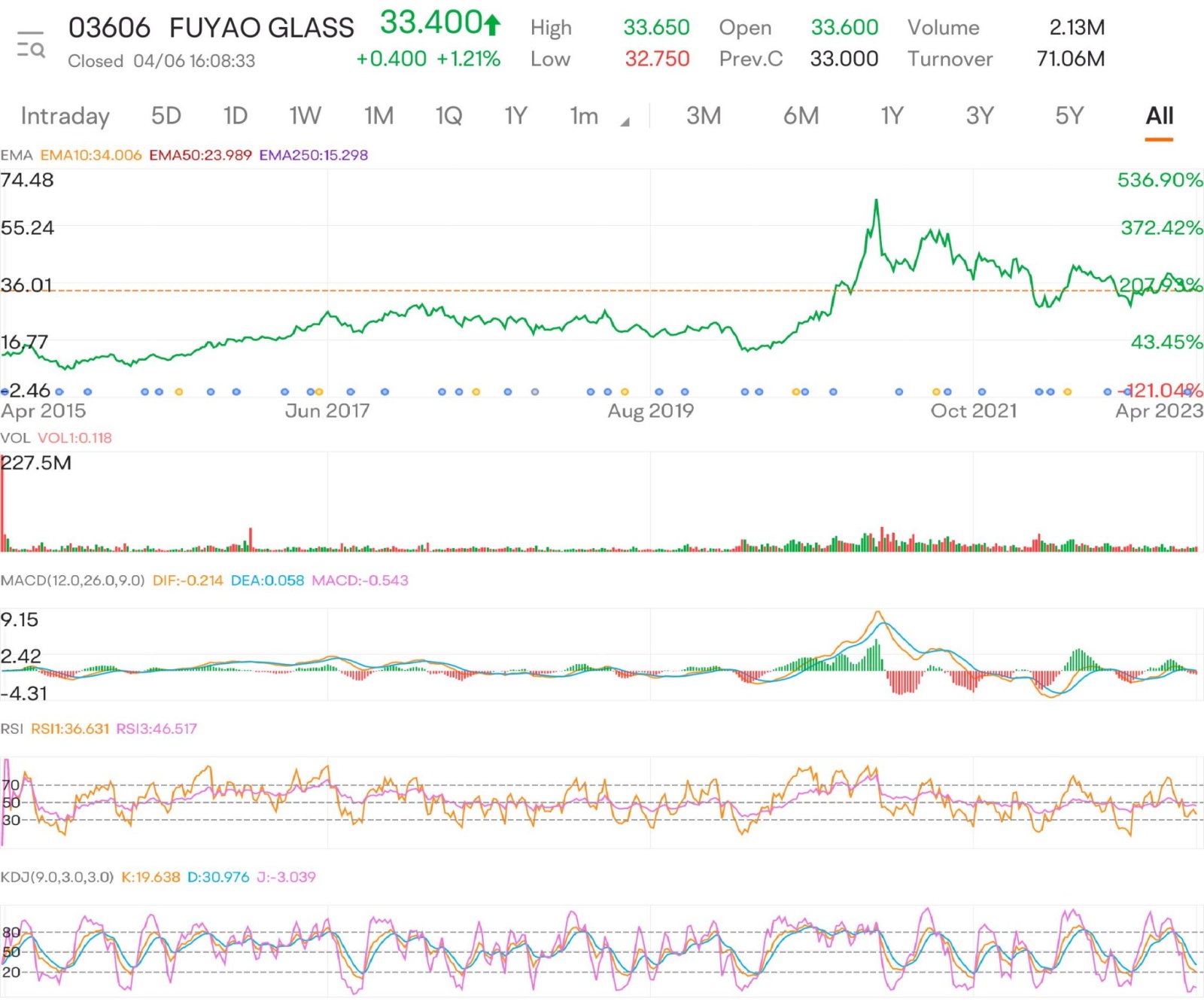
Task: Click the Low value 32.750
Action: click(657, 59)
